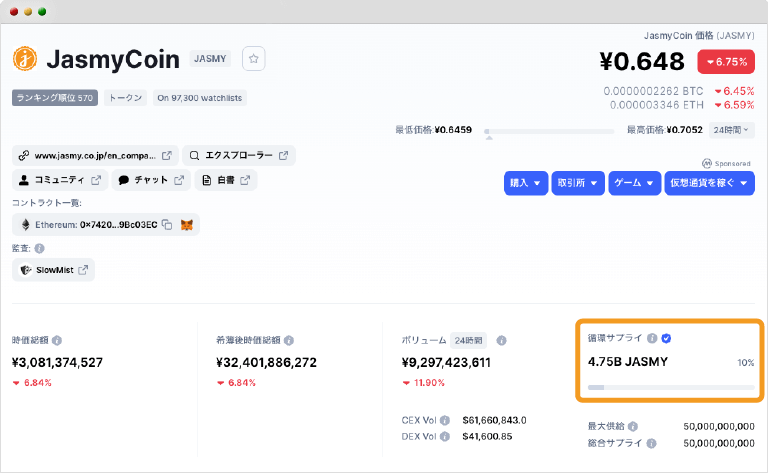Click the ¥32,401,886,272 diluted cap value
This screenshot has width=768, height=473.
(x=267, y=363)
